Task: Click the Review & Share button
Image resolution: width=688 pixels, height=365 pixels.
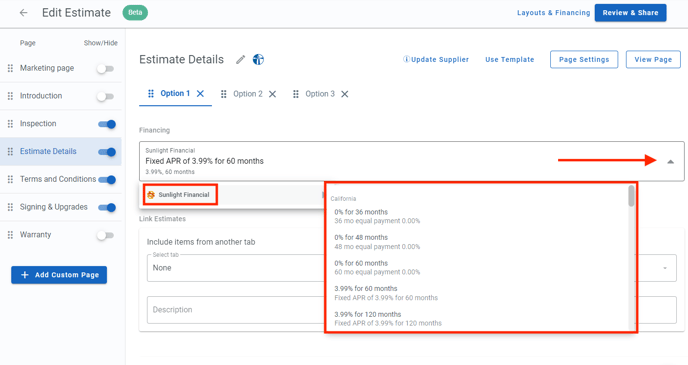Action: coord(631,13)
